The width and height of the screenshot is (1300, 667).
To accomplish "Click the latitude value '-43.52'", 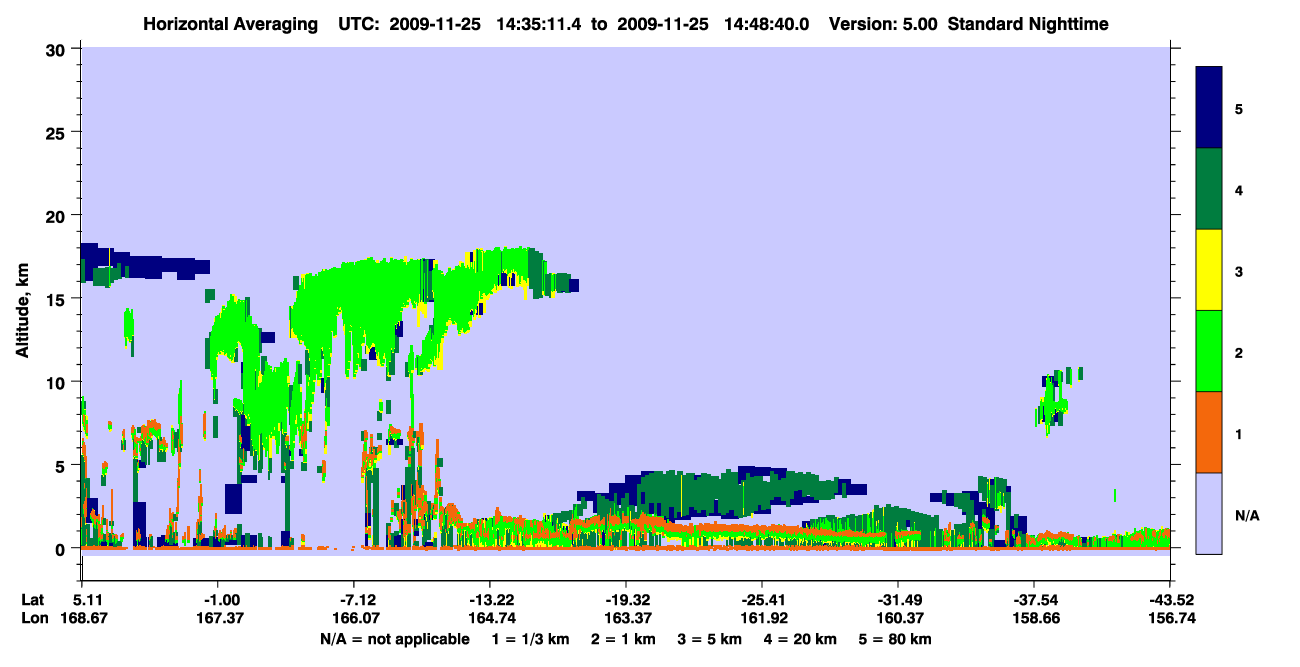I will click(1170, 599).
